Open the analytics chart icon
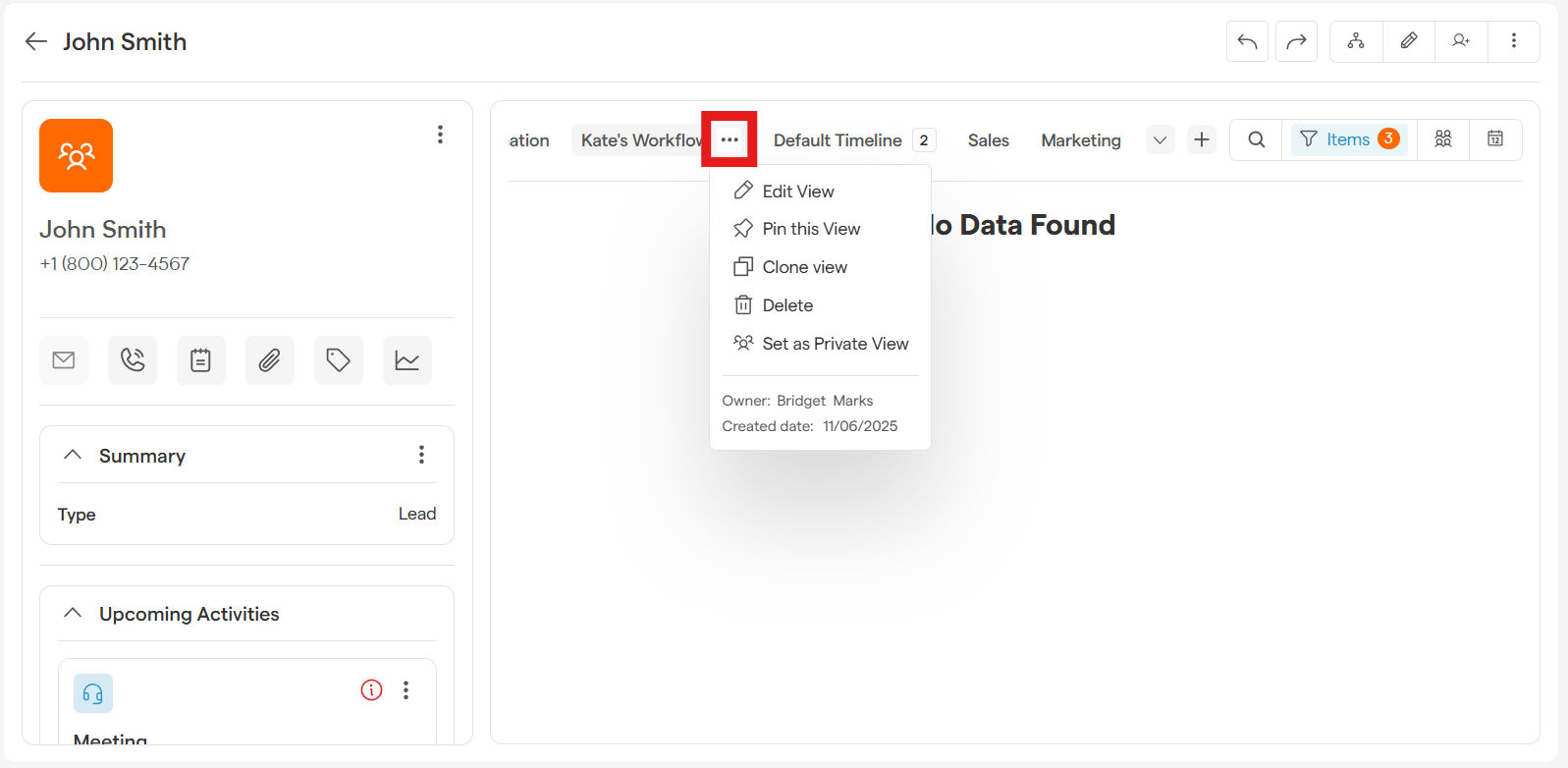 point(407,360)
